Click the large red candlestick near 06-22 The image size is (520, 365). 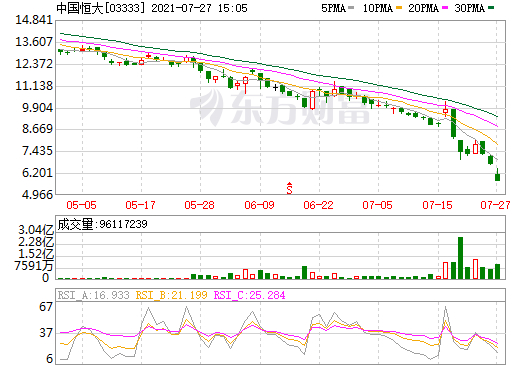point(312,100)
